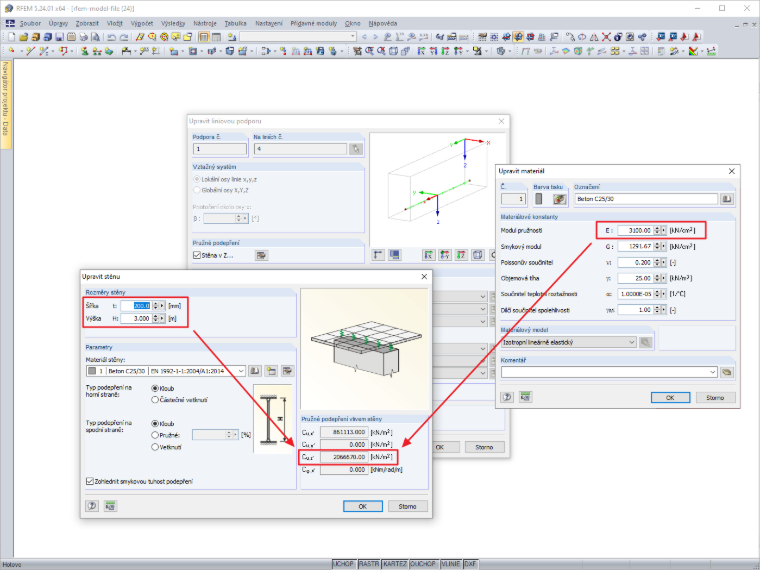Click comment picker icon beside Komentář field
This screenshot has height=570, width=760.
(727, 372)
